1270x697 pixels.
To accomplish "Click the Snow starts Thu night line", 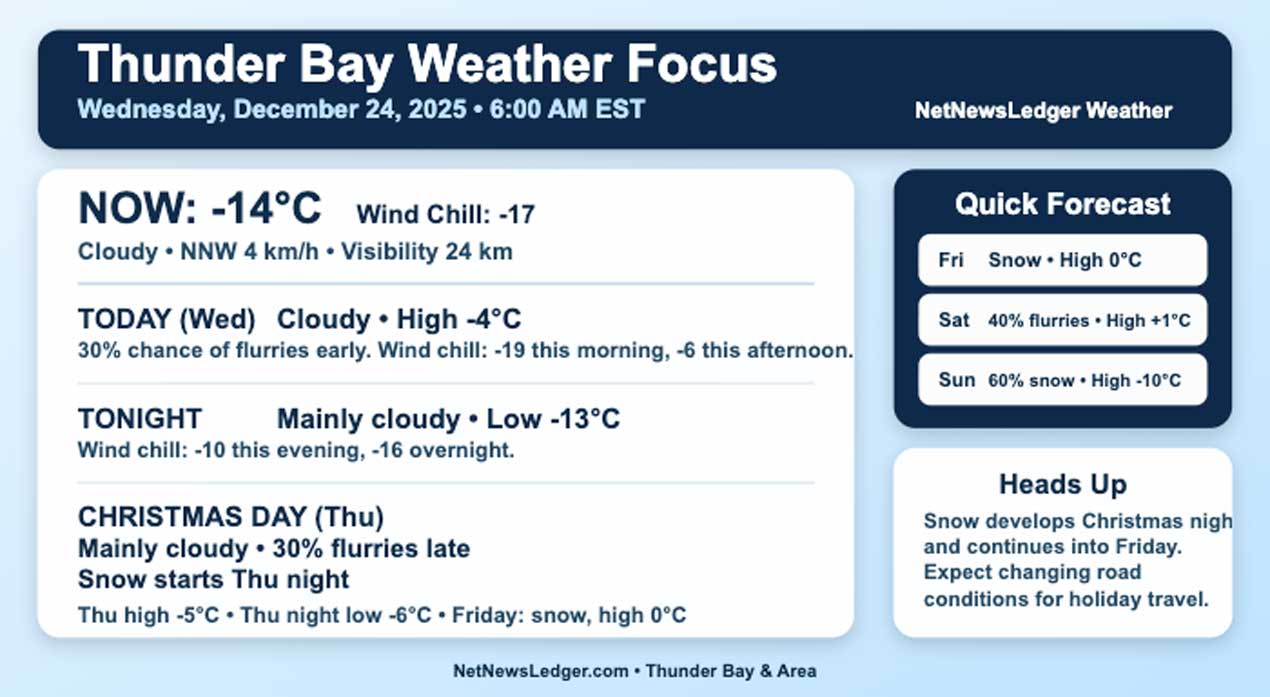I will (x=214, y=580).
